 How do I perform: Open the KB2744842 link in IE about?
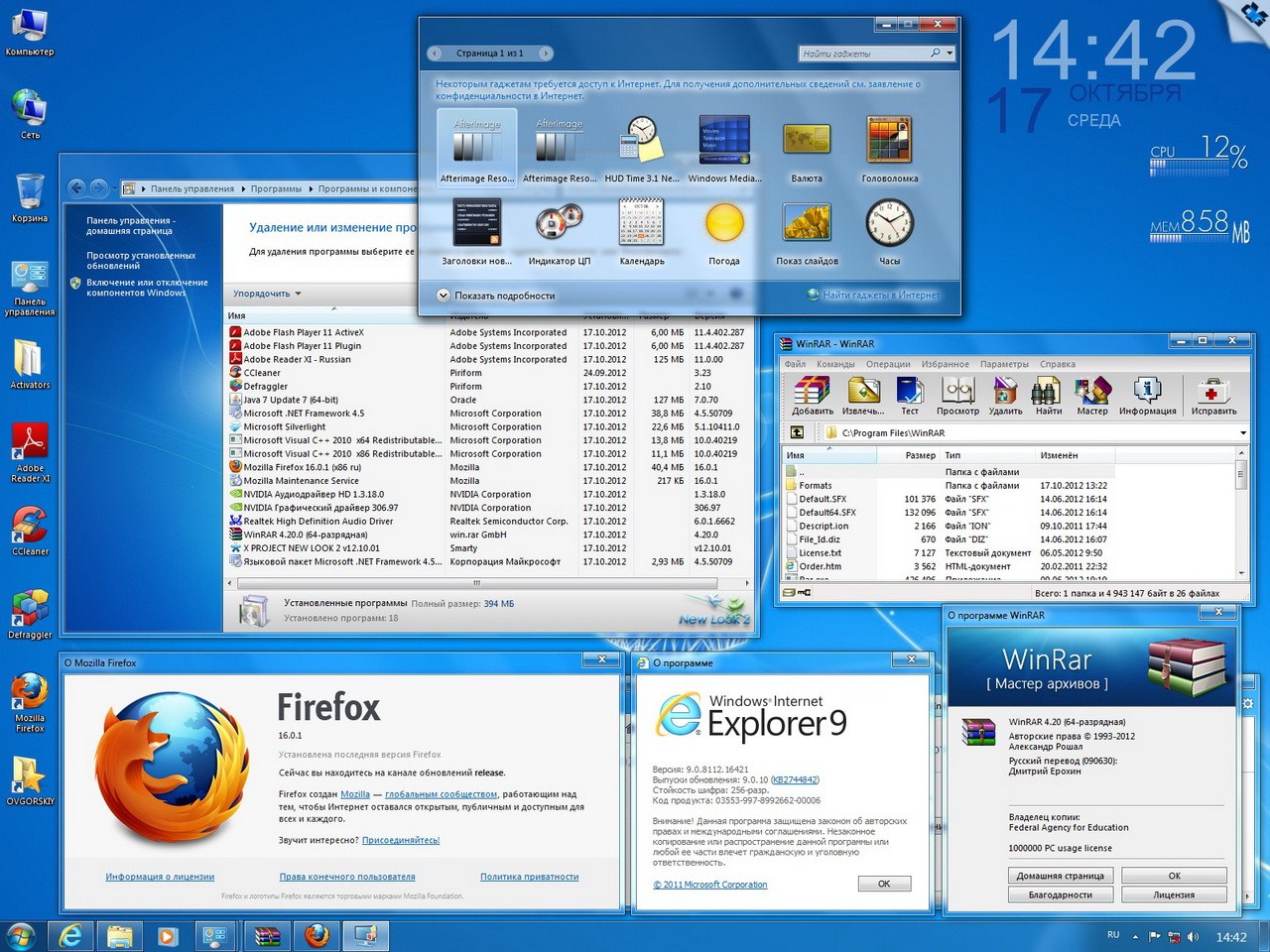coord(795,779)
